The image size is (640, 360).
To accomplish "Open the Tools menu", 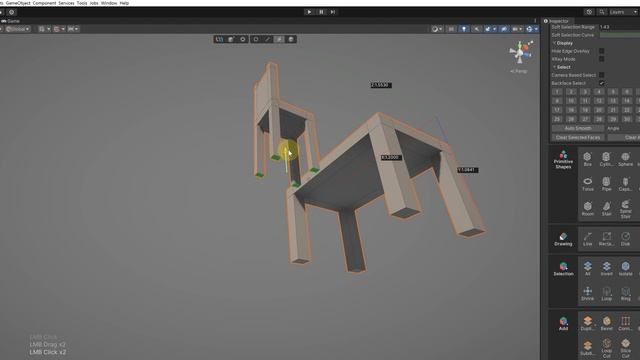I will coord(82,3).
